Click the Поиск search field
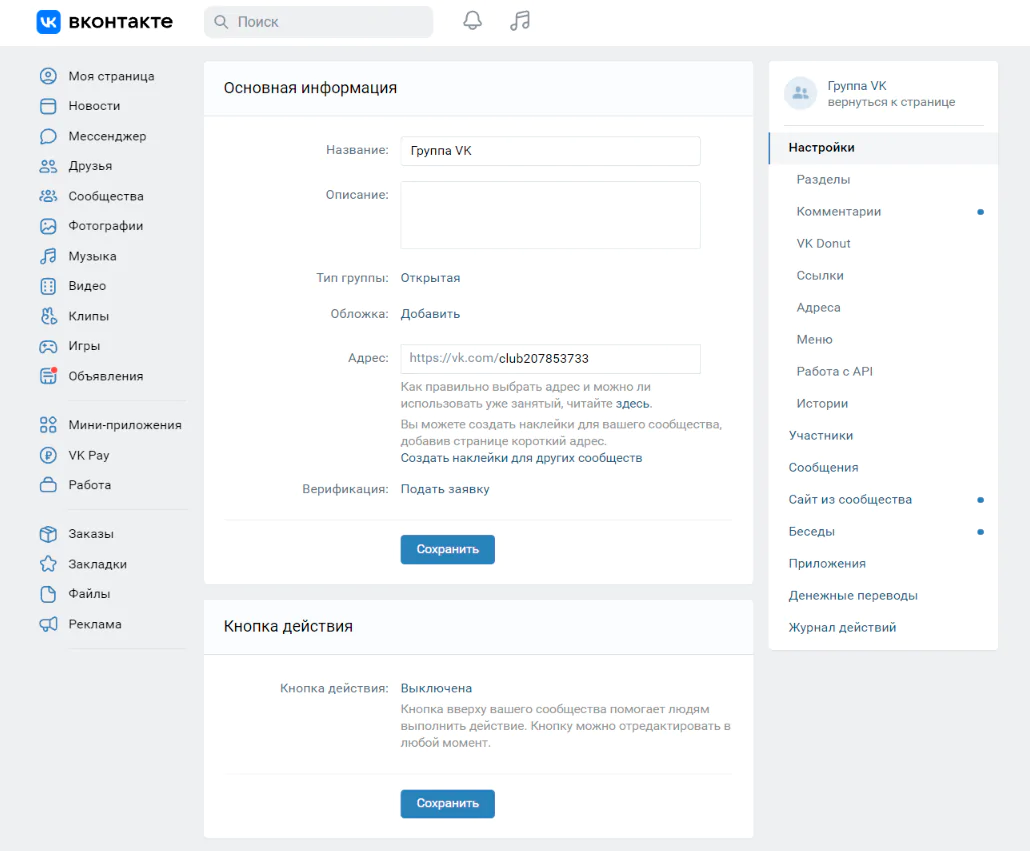 pyautogui.click(x=318, y=22)
